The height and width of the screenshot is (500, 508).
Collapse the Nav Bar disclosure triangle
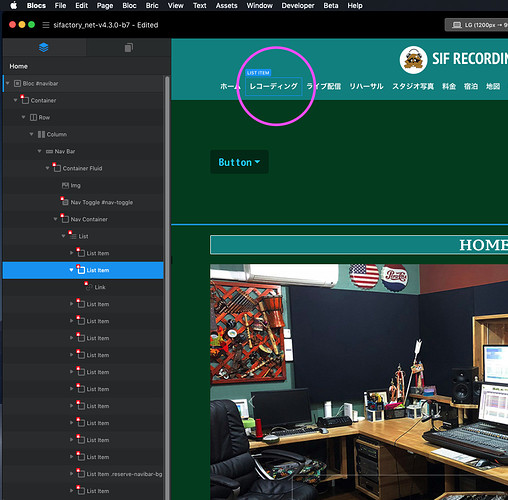(x=39, y=151)
